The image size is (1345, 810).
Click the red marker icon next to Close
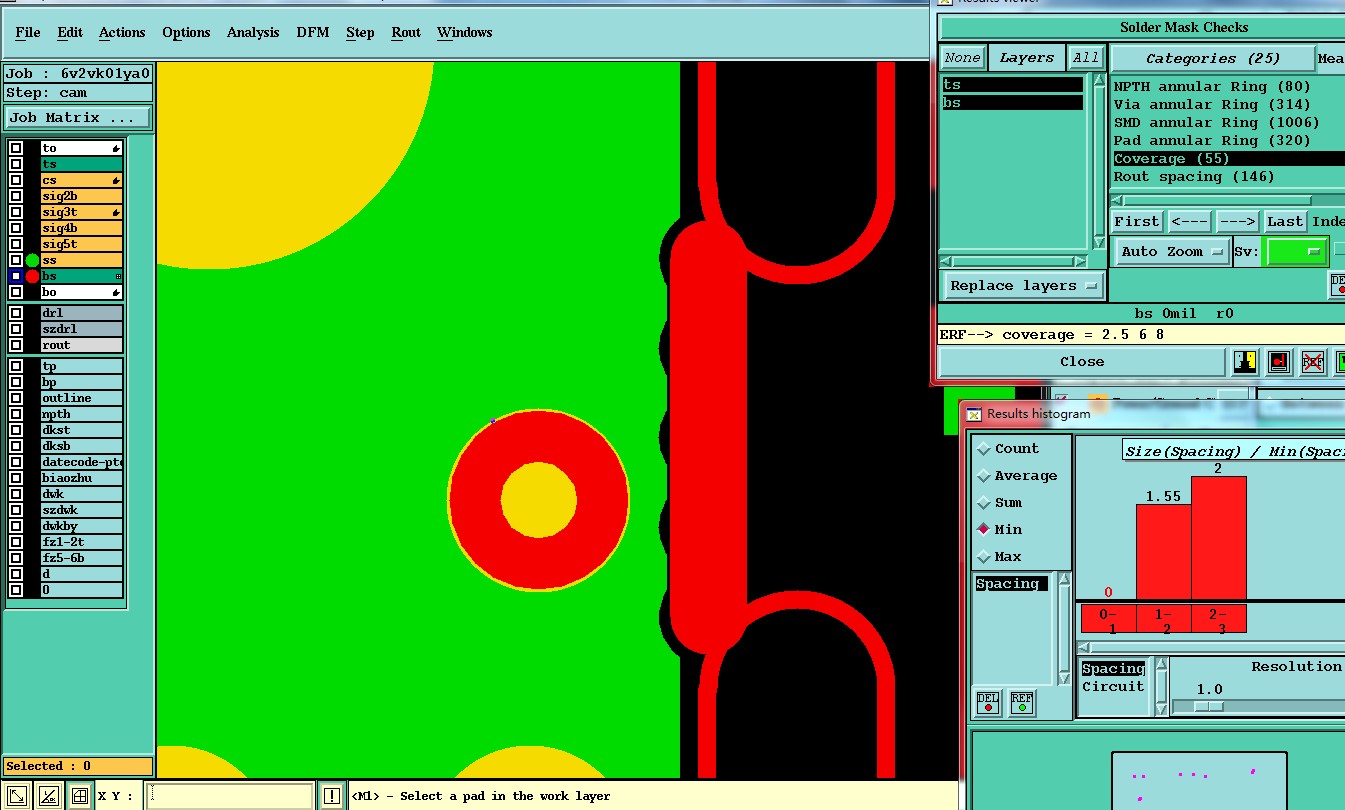coord(1279,362)
